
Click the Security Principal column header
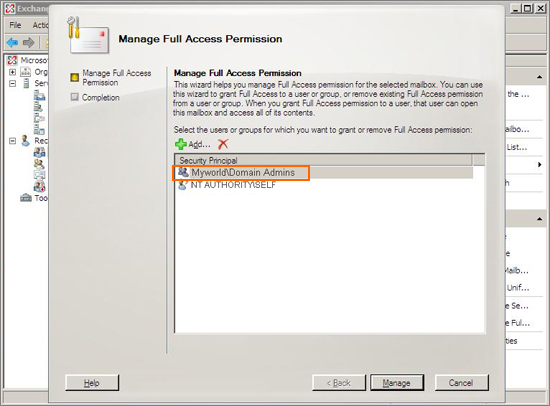coord(323,160)
